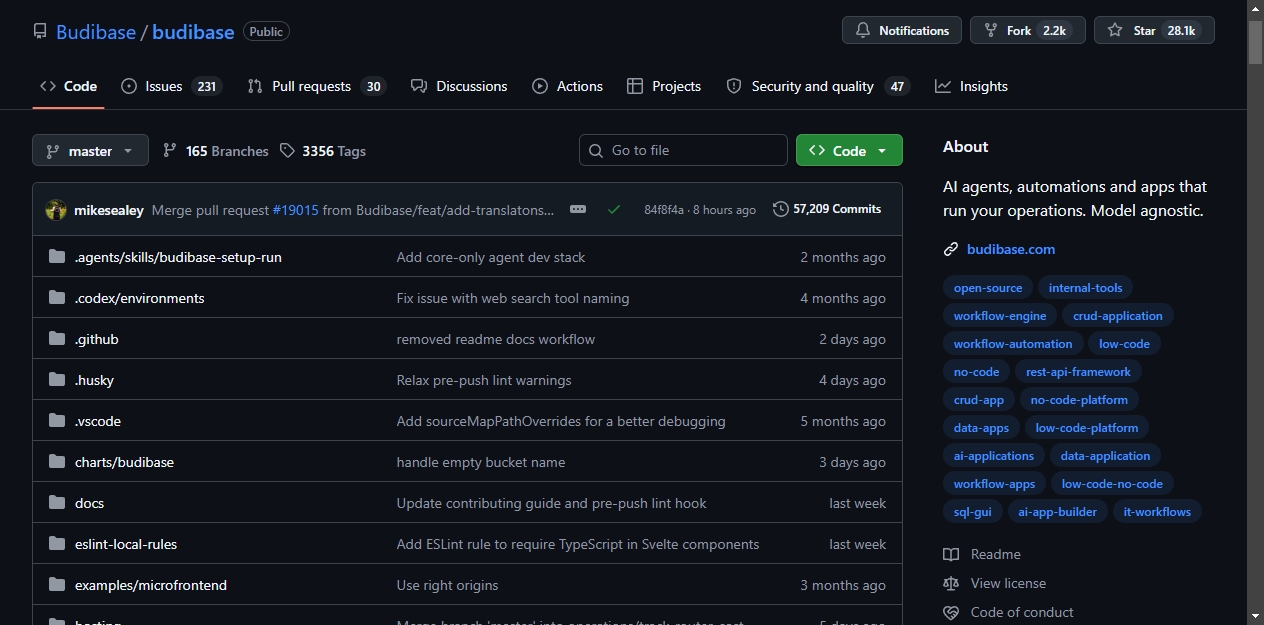
Task: Click the repository icon beside Budibase
Action: point(40,31)
